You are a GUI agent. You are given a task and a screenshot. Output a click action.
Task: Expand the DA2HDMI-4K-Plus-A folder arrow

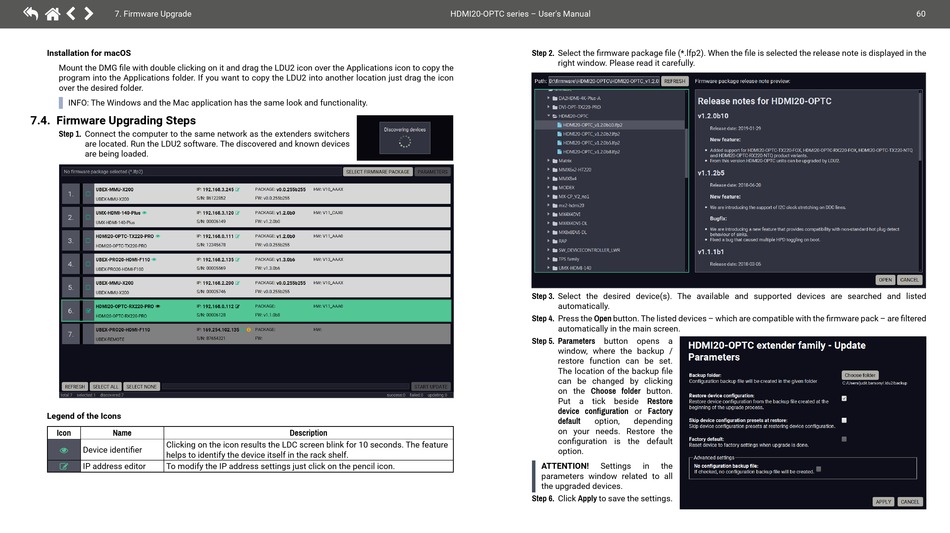(x=548, y=98)
